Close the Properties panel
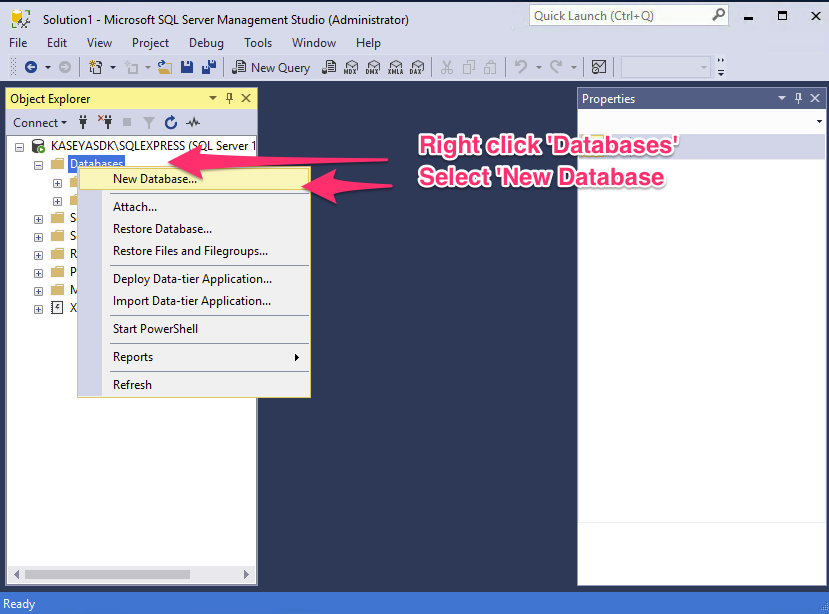The image size is (829, 614). tap(815, 98)
